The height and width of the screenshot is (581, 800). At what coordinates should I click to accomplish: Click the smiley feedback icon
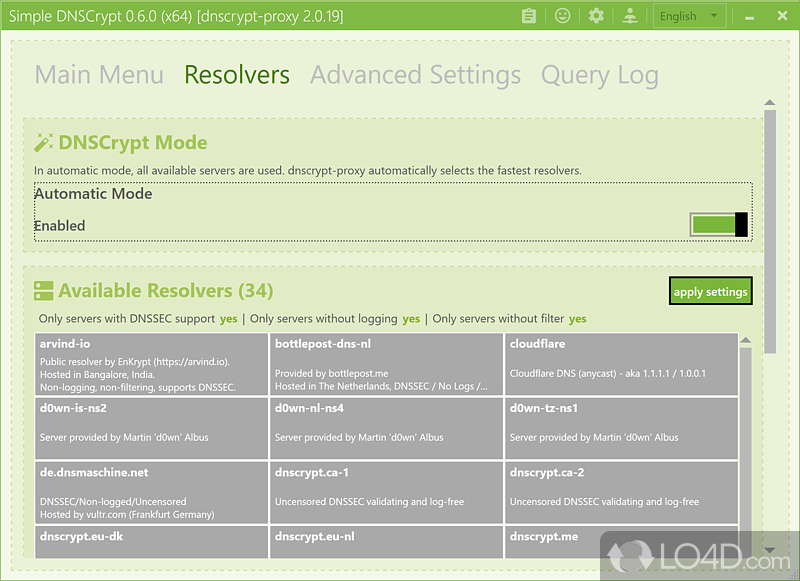pyautogui.click(x=562, y=15)
